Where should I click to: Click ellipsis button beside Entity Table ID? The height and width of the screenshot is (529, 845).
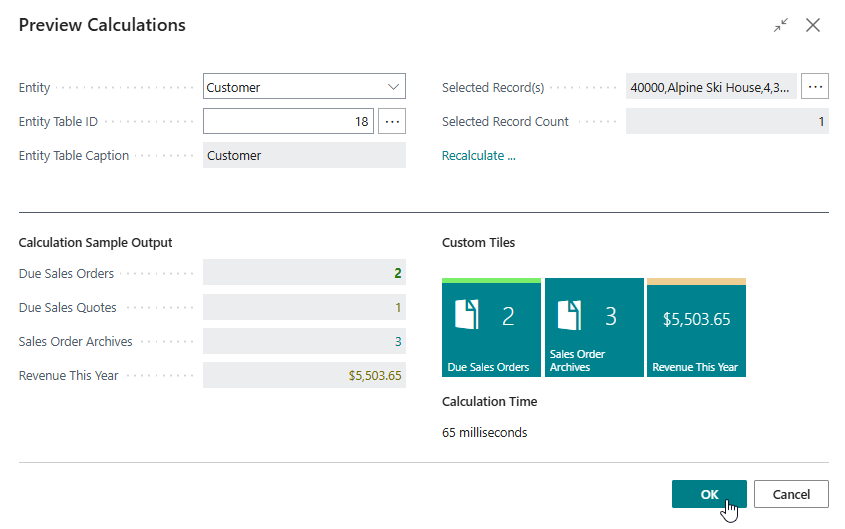click(392, 121)
